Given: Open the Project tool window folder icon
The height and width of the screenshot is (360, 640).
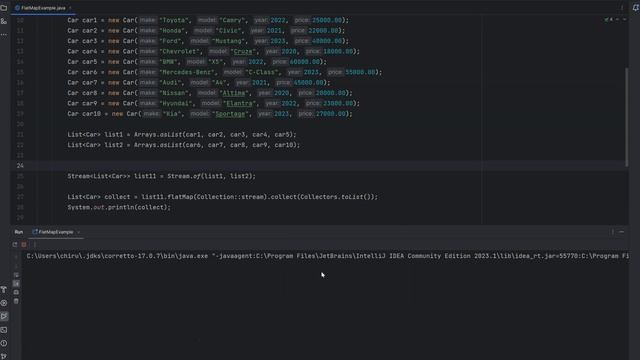Looking at the screenshot, I should [4, 7].
